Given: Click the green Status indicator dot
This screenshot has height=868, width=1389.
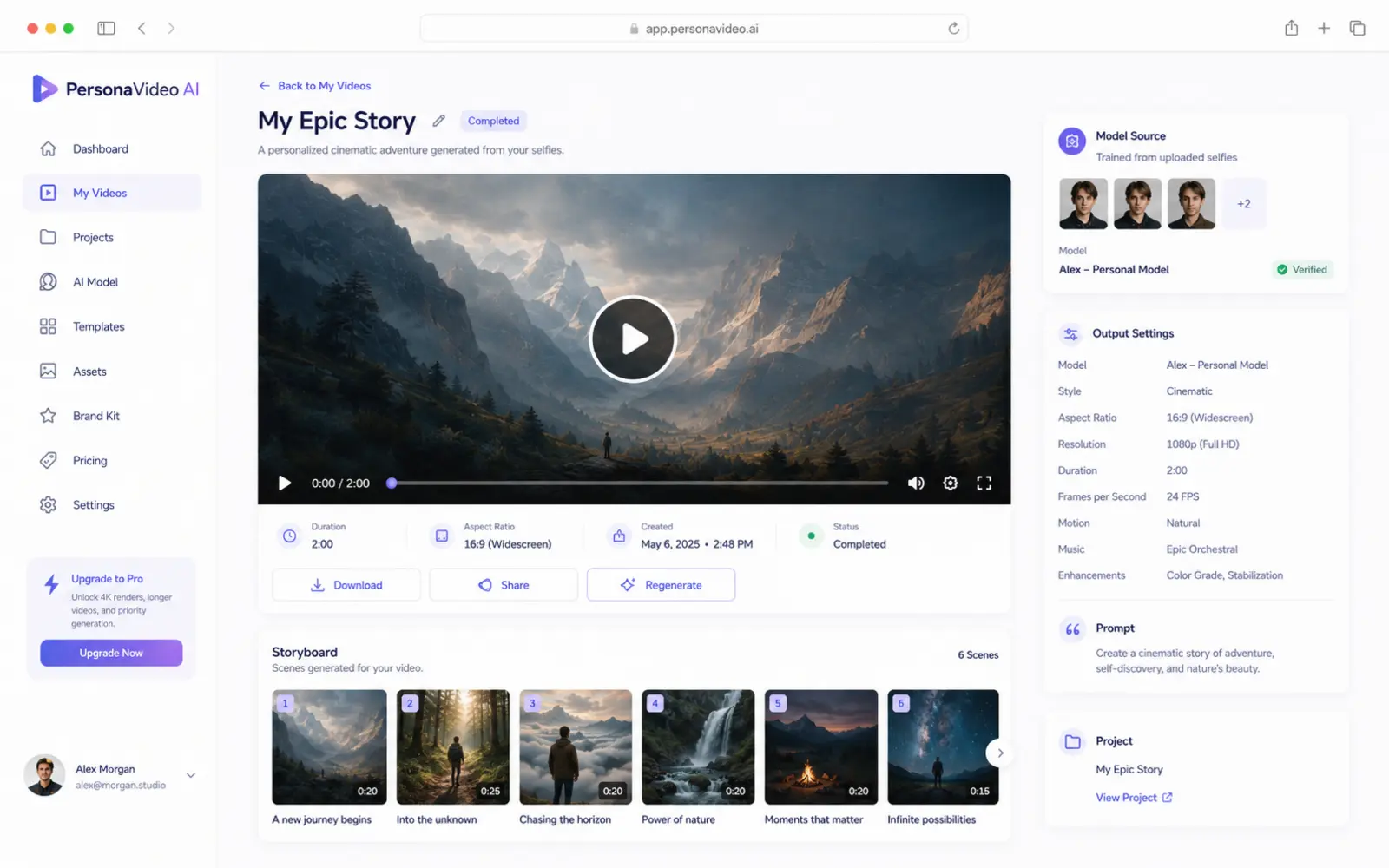Looking at the screenshot, I should click(x=811, y=536).
